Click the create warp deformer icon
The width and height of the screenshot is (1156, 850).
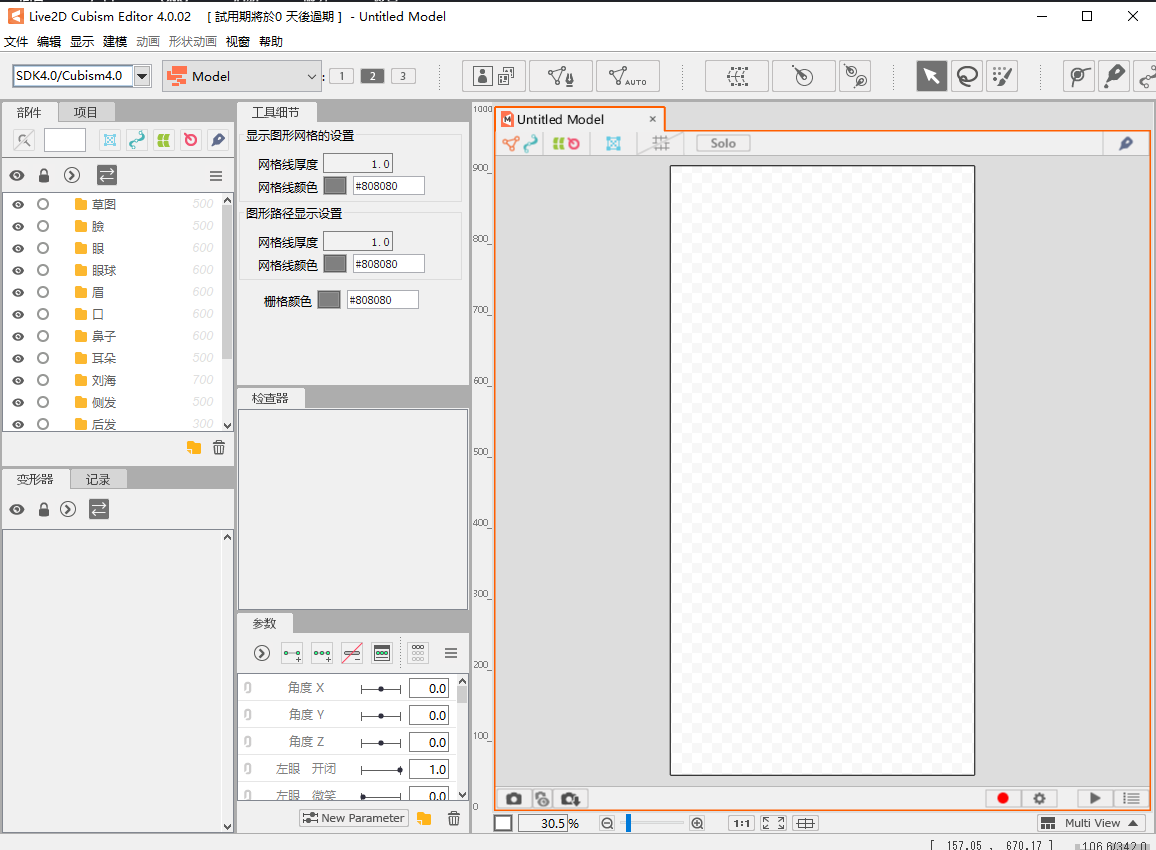[737, 76]
